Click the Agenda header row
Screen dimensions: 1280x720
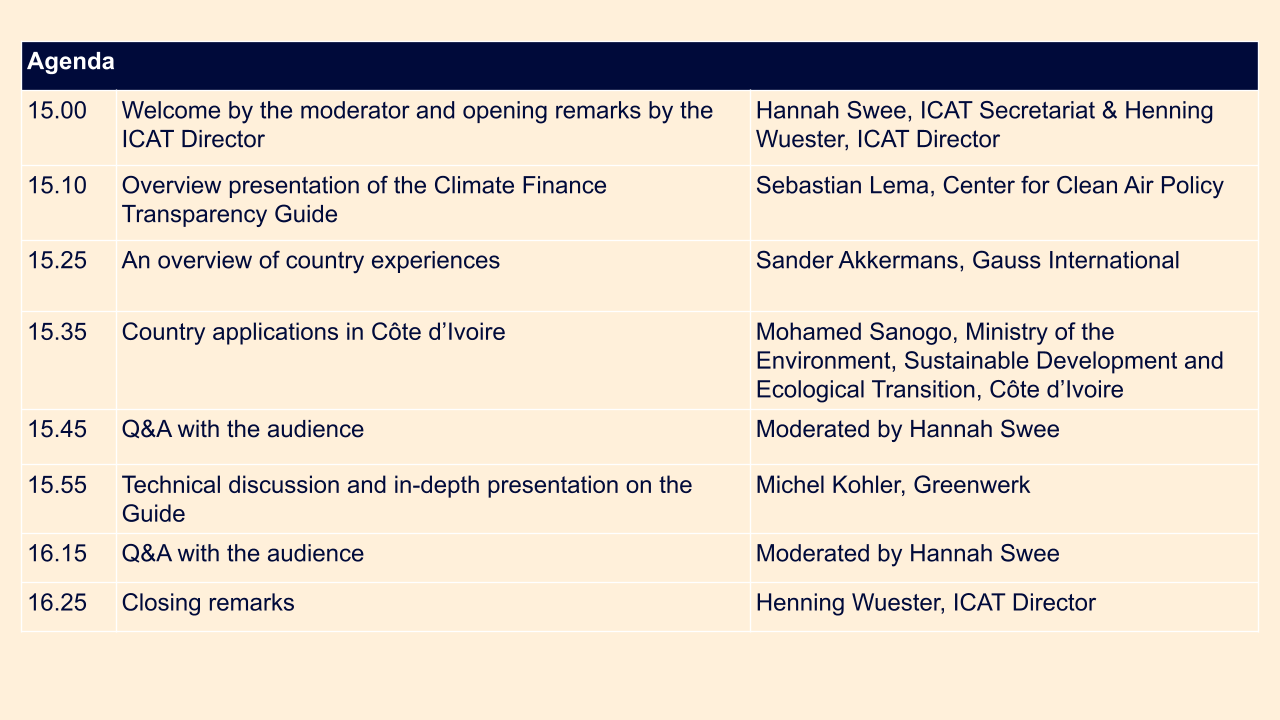639,65
